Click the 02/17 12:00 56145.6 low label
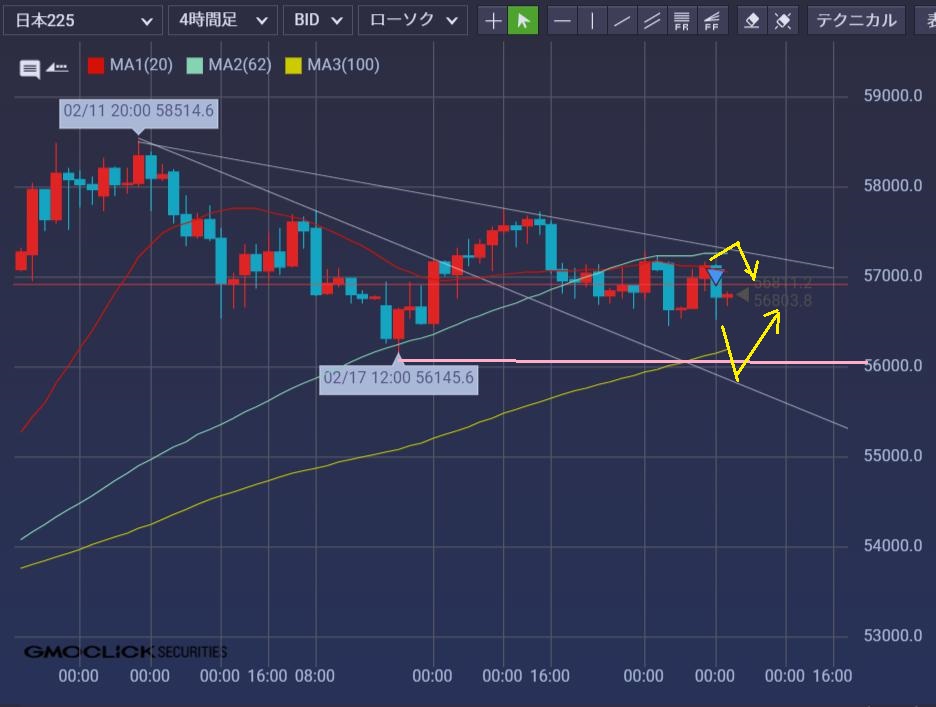936x707 pixels. (398, 378)
